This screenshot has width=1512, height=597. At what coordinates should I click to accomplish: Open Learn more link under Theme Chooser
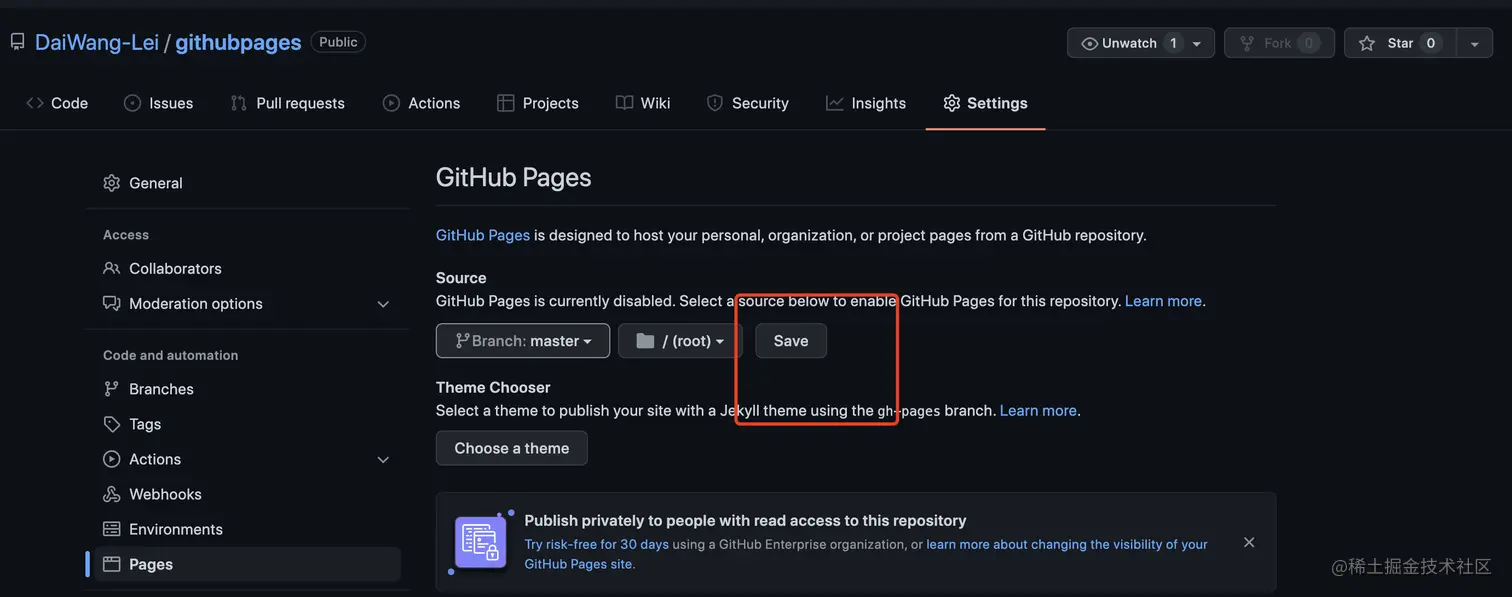[x=1038, y=411]
